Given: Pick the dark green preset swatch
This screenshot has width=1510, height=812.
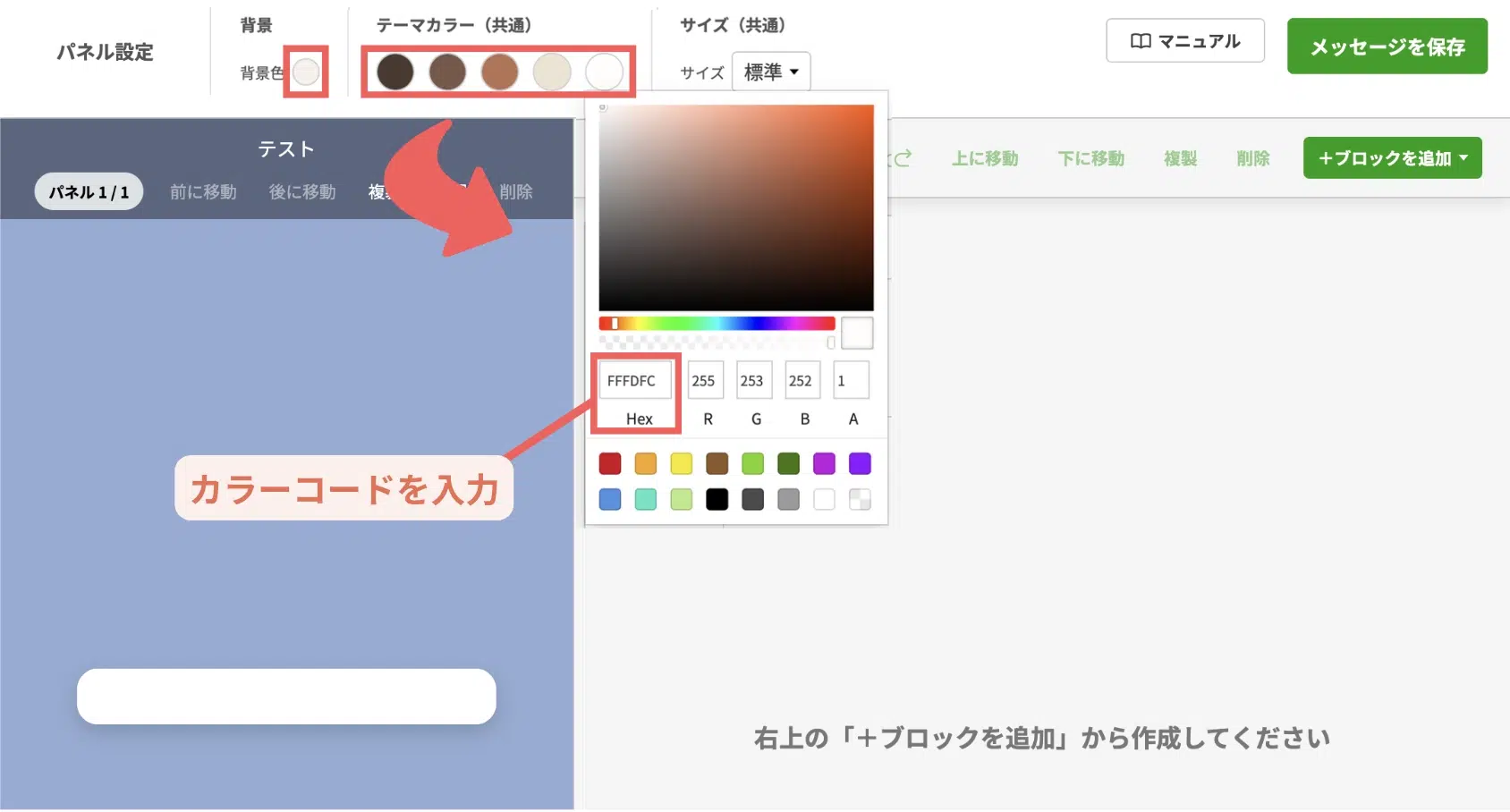Looking at the screenshot, I should point(788,463).
